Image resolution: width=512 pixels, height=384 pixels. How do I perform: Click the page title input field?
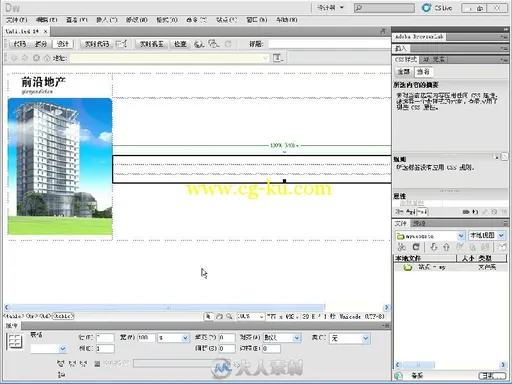point(329,44)
